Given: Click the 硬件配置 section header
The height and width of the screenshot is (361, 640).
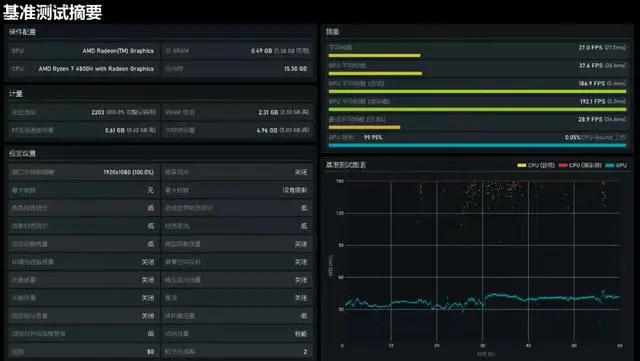Looking at the screenshot, I should click(22, 32).
